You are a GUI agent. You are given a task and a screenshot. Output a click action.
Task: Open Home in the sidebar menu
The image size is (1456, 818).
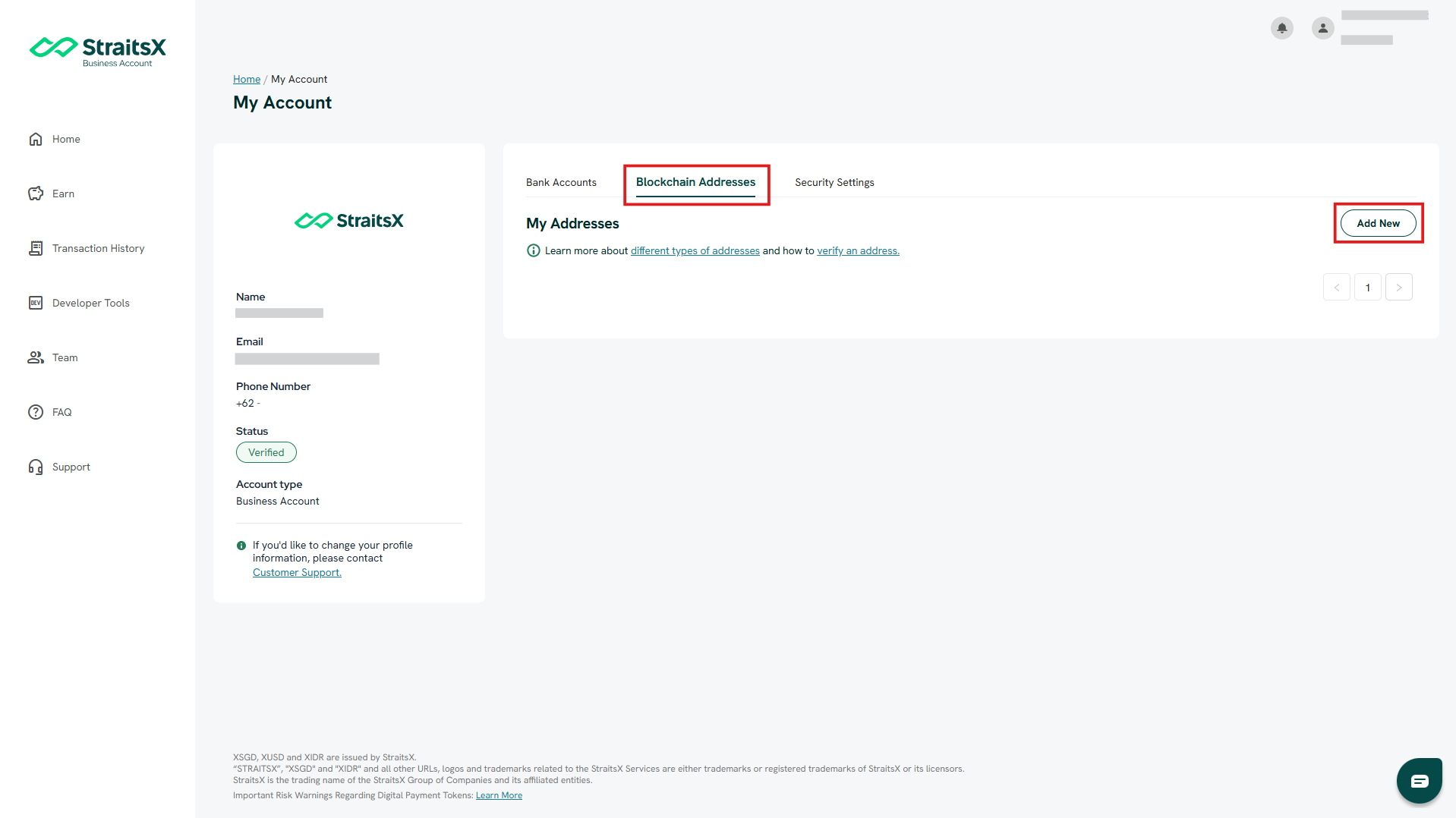pyautogui.click(x=66, y=139)
